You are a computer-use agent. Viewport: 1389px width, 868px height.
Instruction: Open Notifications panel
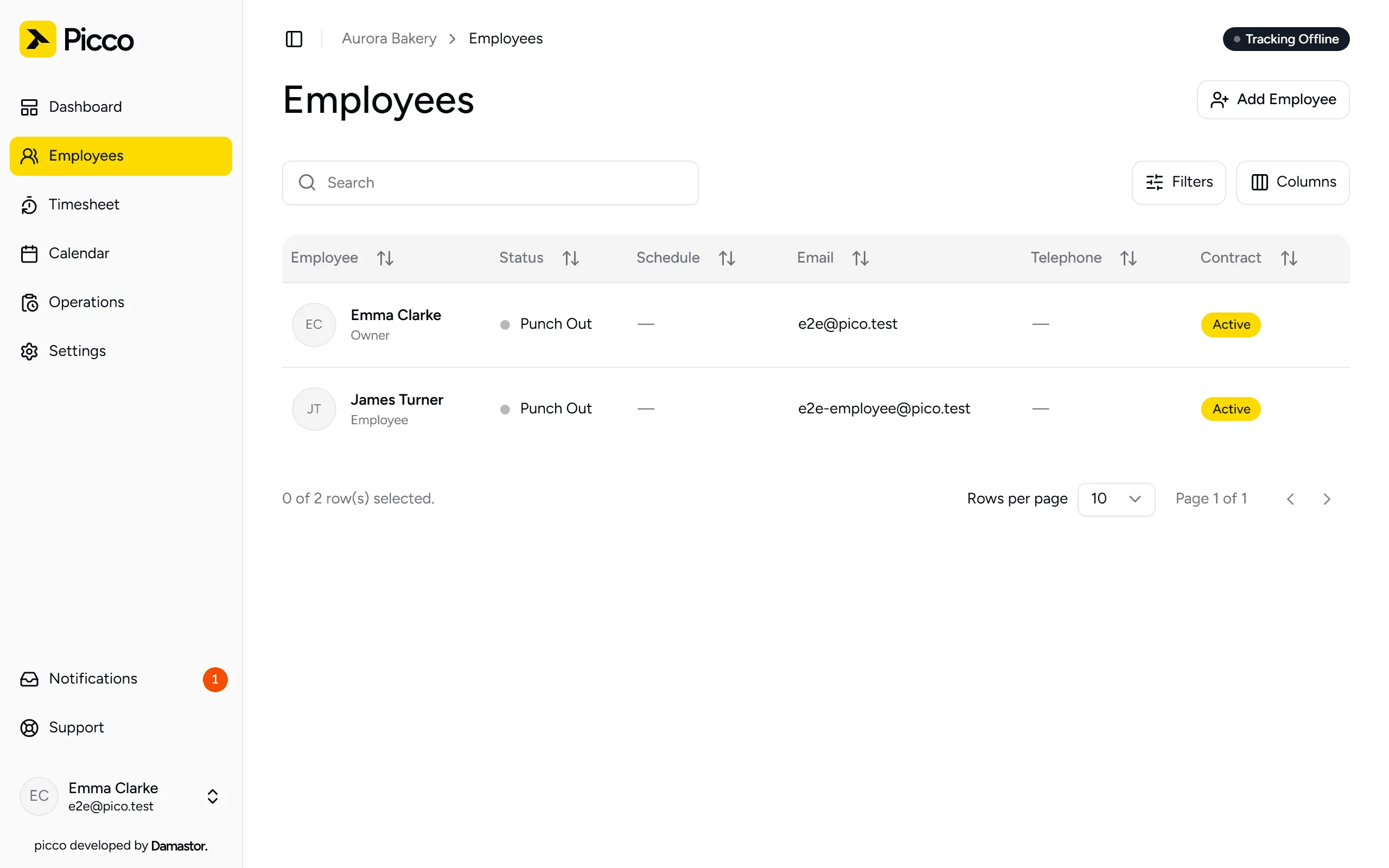[x=121, y=679]
